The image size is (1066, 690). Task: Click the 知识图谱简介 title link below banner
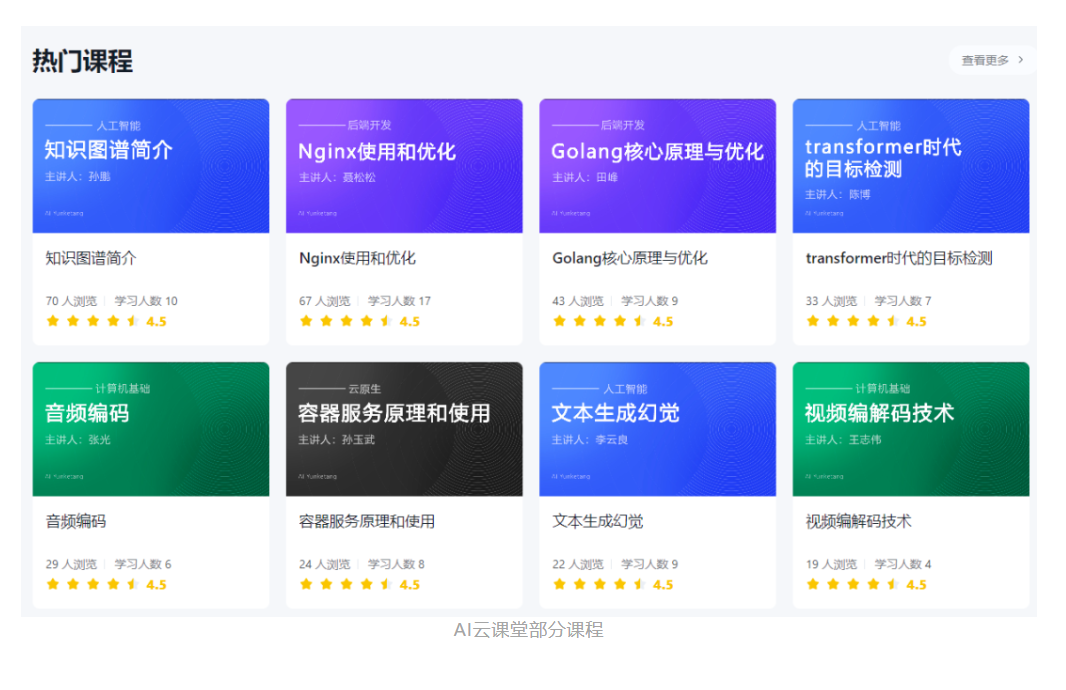coord(91,258)
